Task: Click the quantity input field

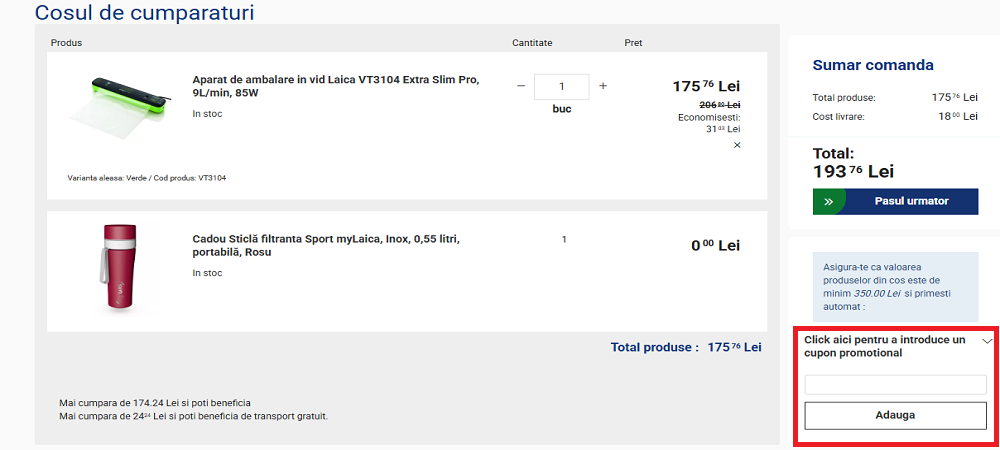Action: 561,87
